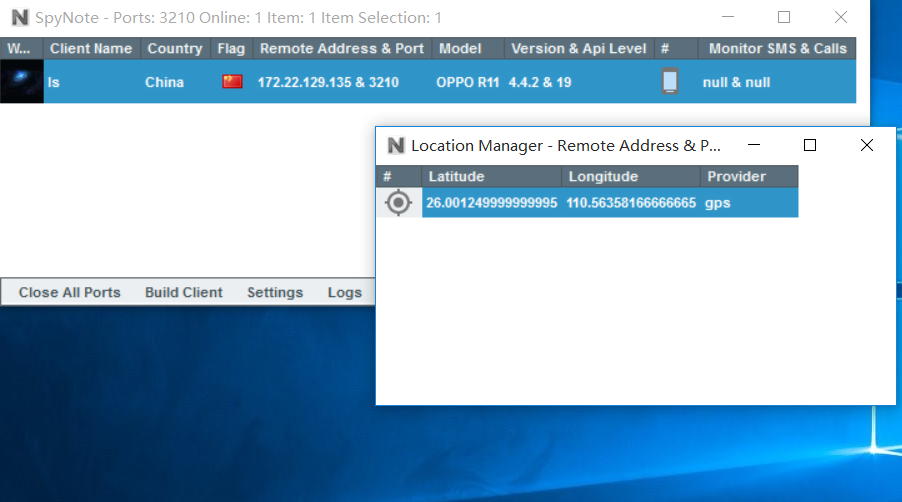Click Version & Api Level column header
Image resolution: width=902 pixels, height=502 pixels.
click(x=579, y=48)
